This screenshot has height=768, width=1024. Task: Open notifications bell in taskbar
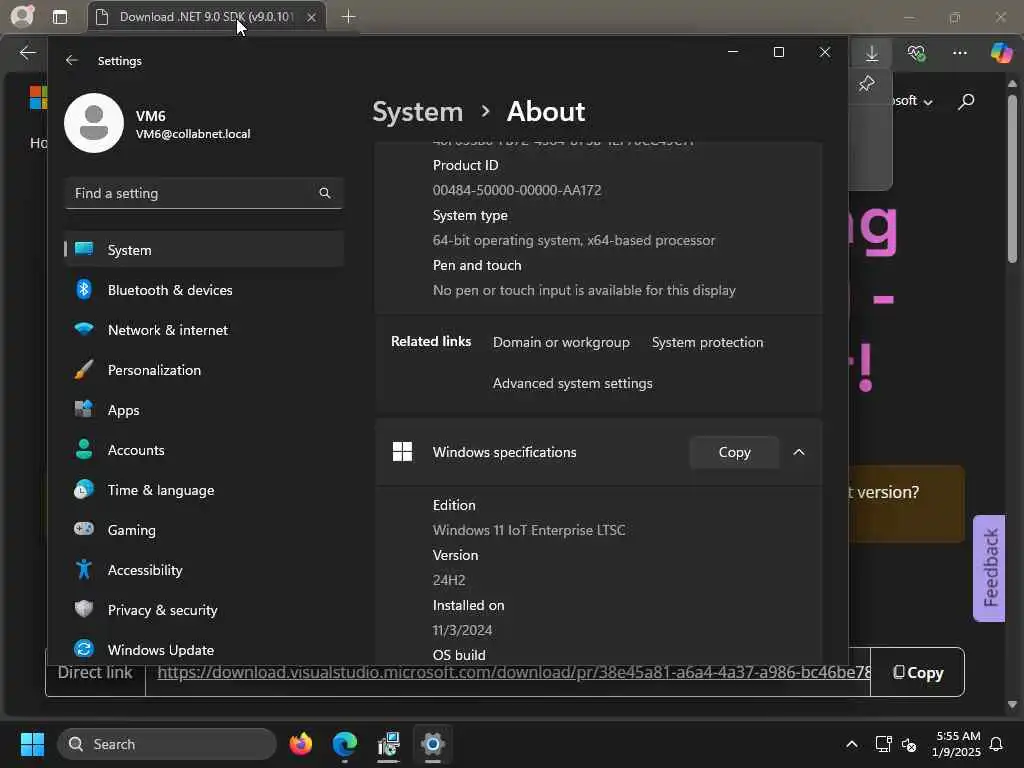pyautogui.click(x=997, y=744)
